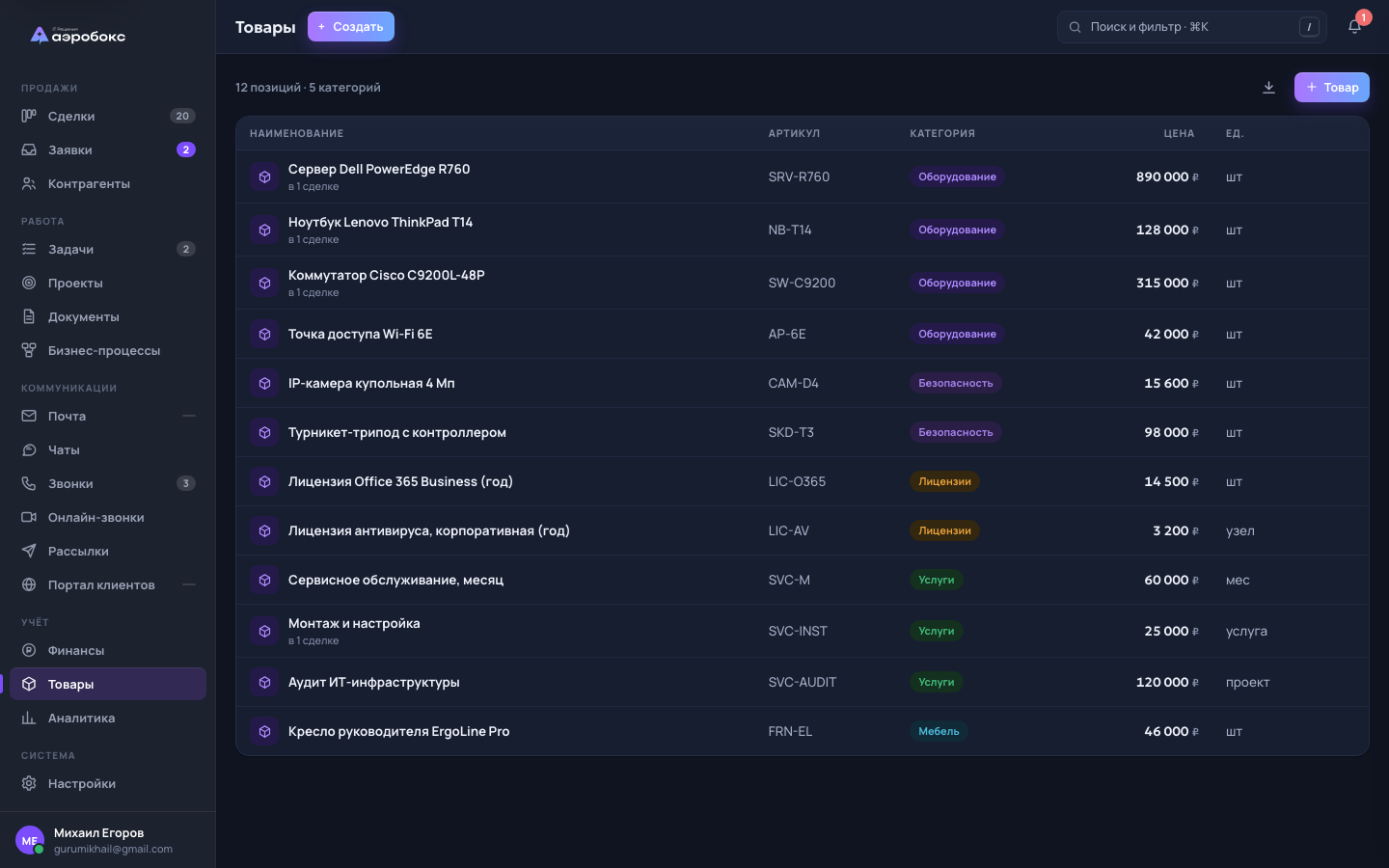The image size is (1389, 868).
Task: Sort by the Наименование column header
Action: point(297,133)
